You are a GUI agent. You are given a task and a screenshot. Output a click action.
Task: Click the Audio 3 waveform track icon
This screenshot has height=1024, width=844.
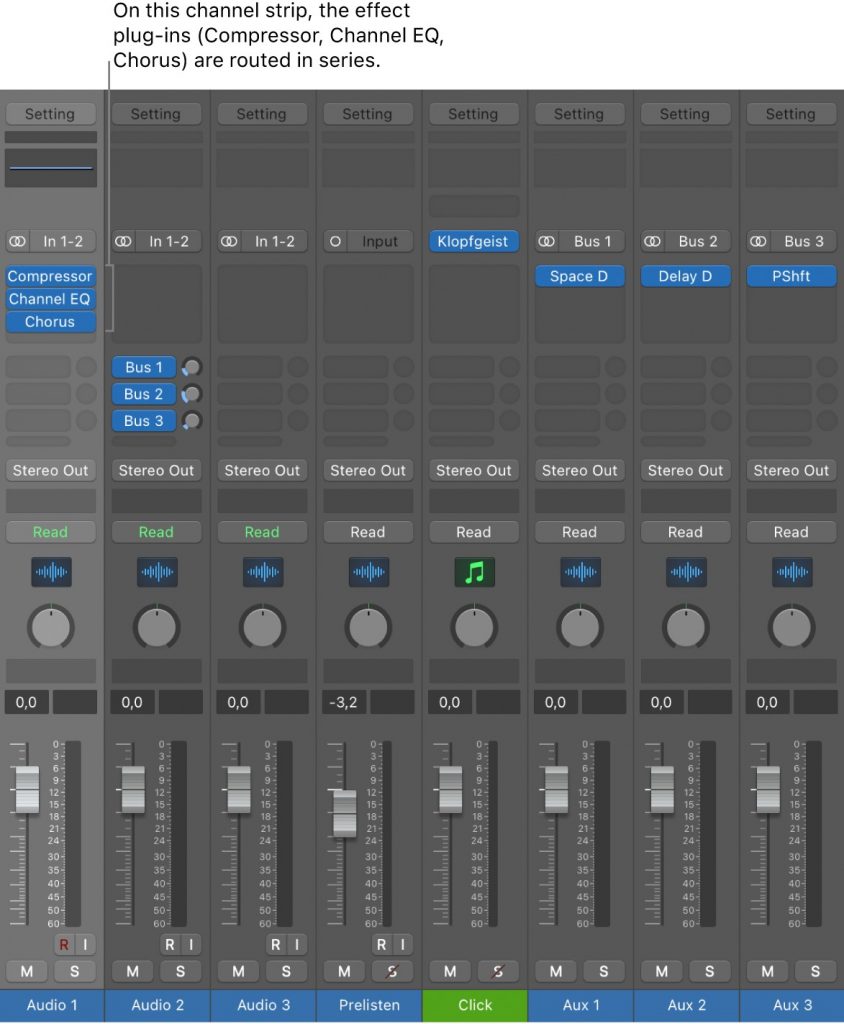click(x=263, y=572)
